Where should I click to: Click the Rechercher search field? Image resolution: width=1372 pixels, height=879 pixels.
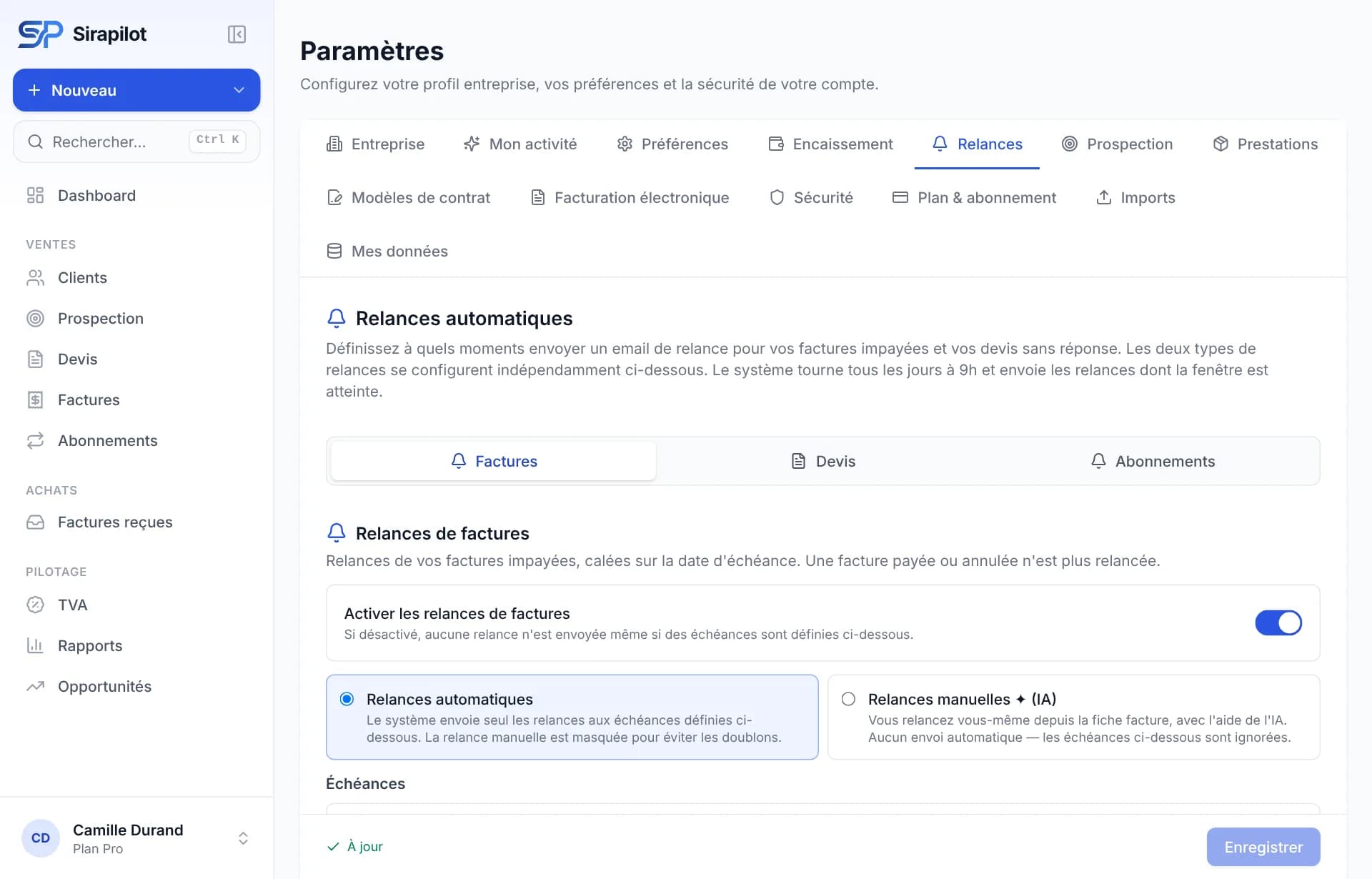(136, 141)
